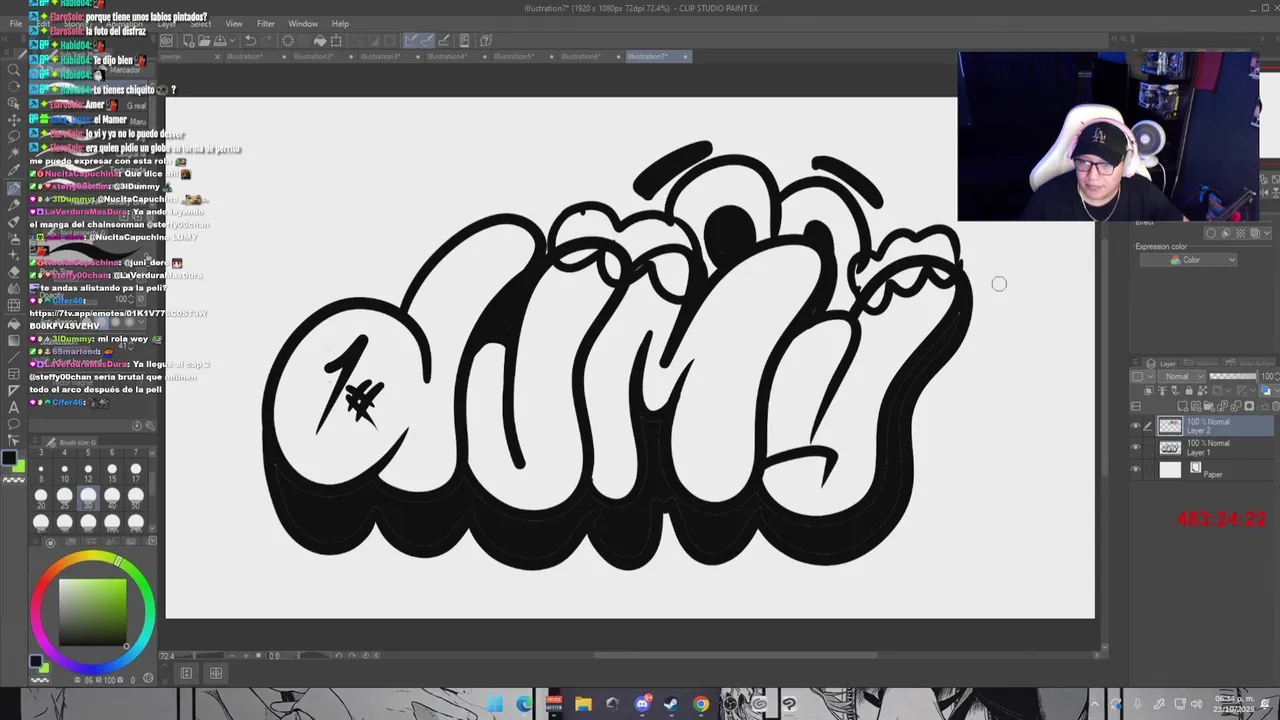
Task: Click the Open file toolbar icon
Action: pos(204,40)
